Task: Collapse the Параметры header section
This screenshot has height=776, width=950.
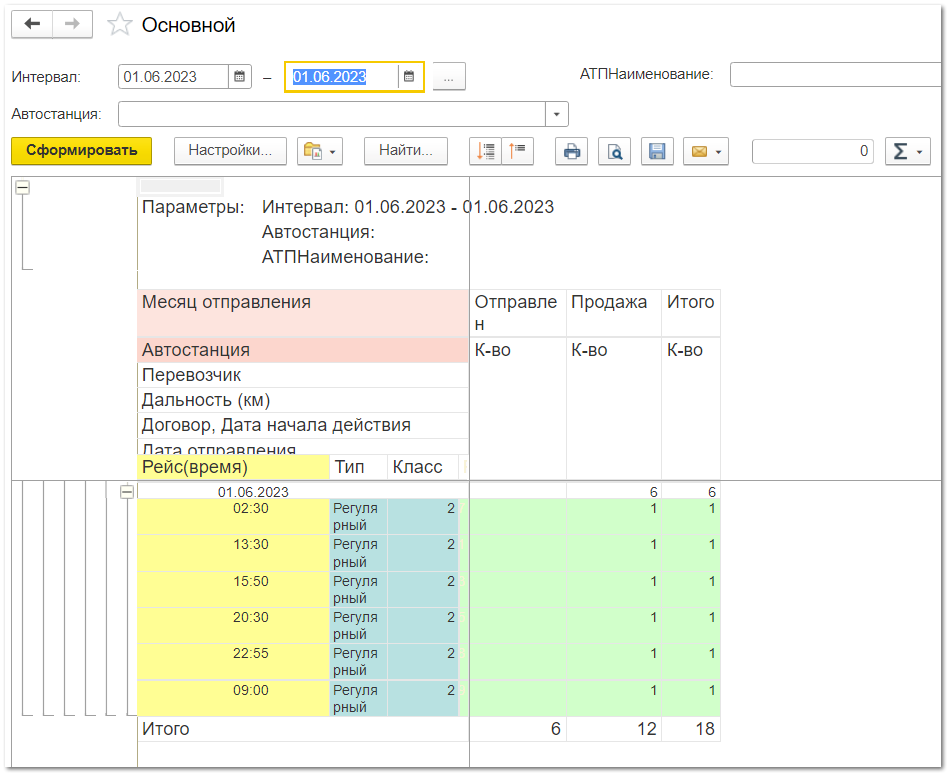Action: [22, 187]
